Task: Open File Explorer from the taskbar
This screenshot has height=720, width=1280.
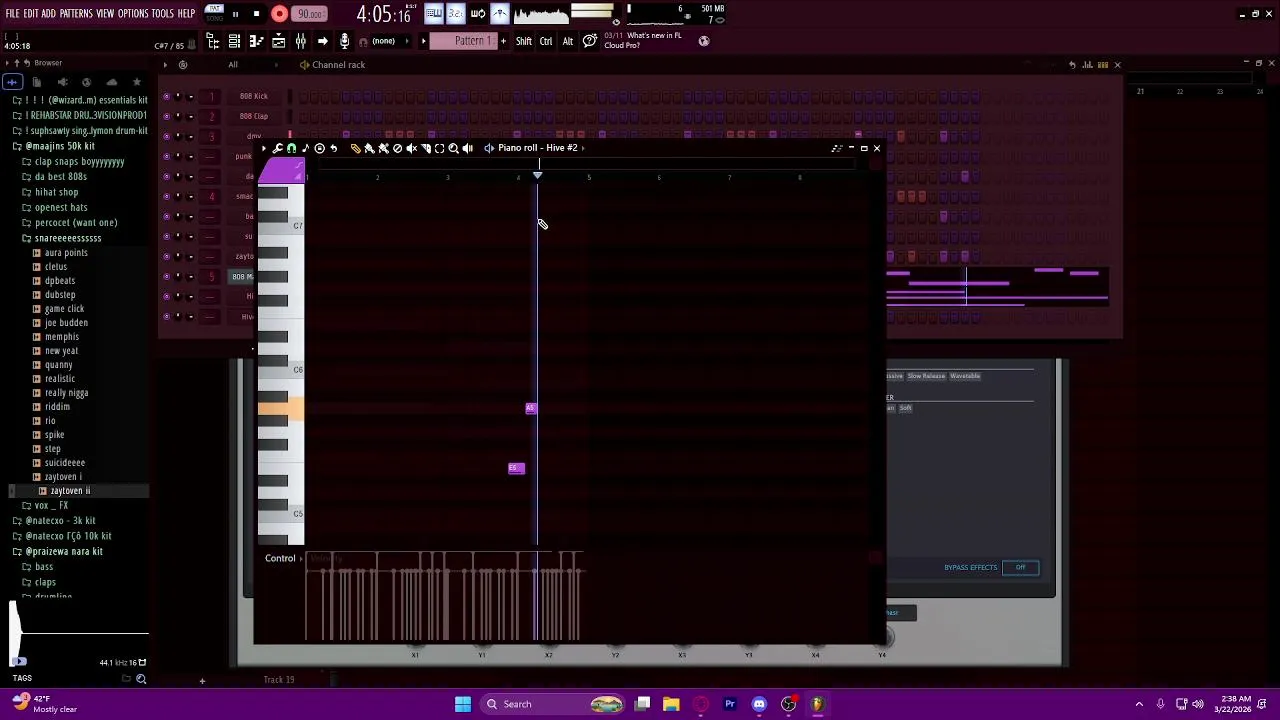Action: (x=671, y=704)
